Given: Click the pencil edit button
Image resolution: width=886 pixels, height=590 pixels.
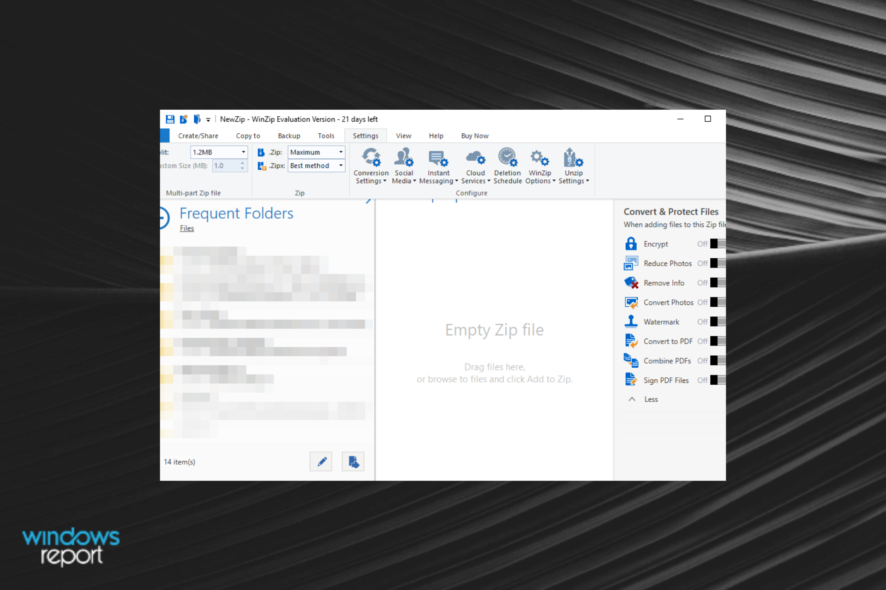Looking at the screenshot, I should 321,462.
